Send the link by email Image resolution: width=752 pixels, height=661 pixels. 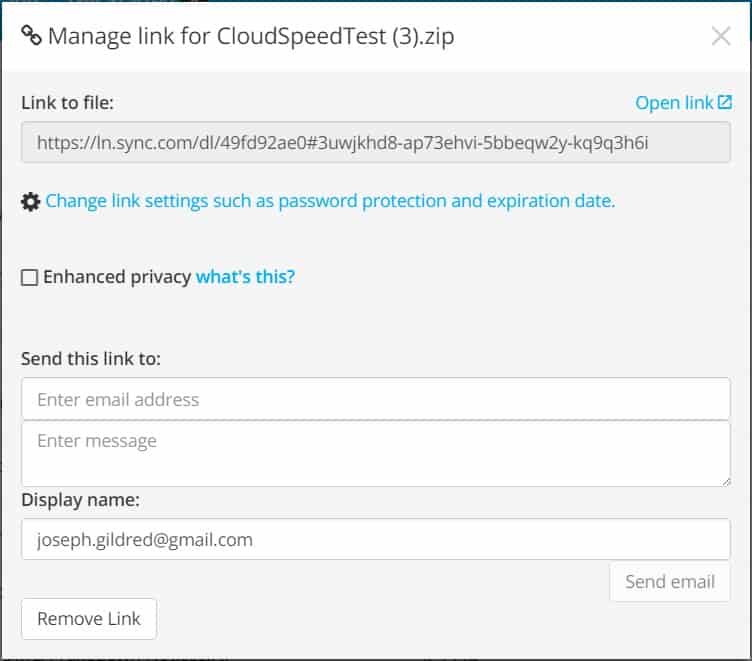pyautogui.click(x=670, y=582)
